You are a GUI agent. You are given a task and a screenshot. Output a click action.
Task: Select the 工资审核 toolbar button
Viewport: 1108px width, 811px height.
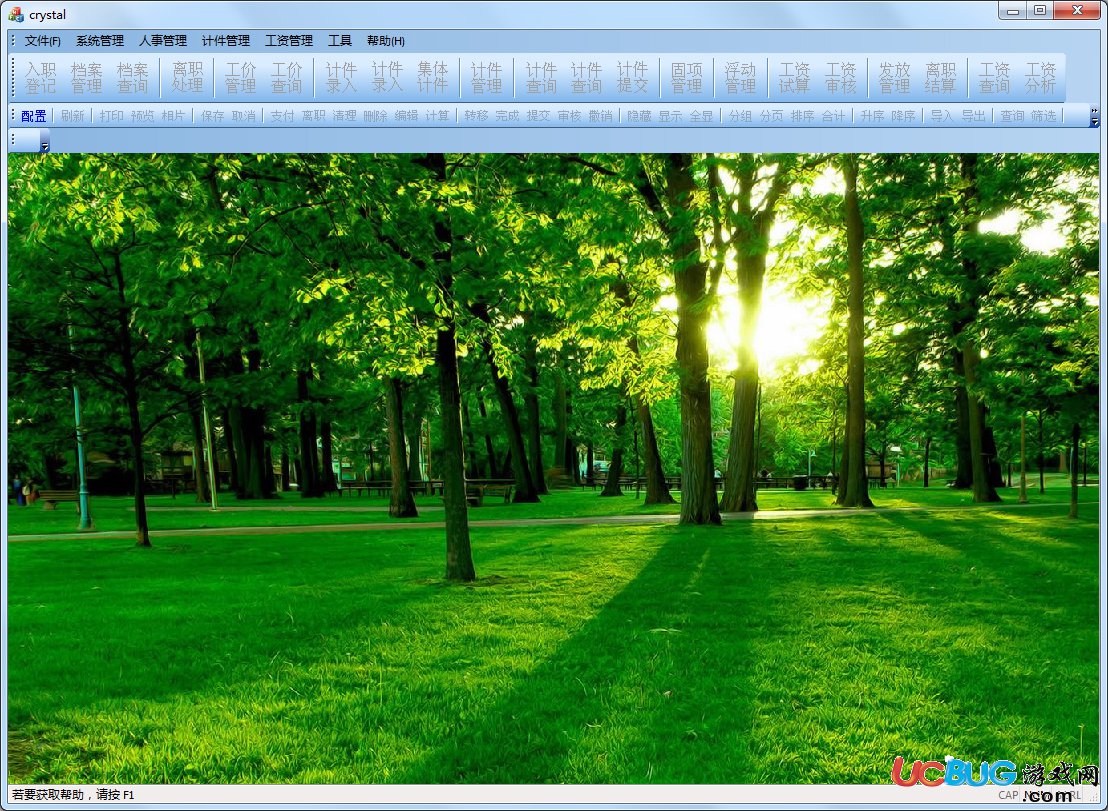point(840,78)
